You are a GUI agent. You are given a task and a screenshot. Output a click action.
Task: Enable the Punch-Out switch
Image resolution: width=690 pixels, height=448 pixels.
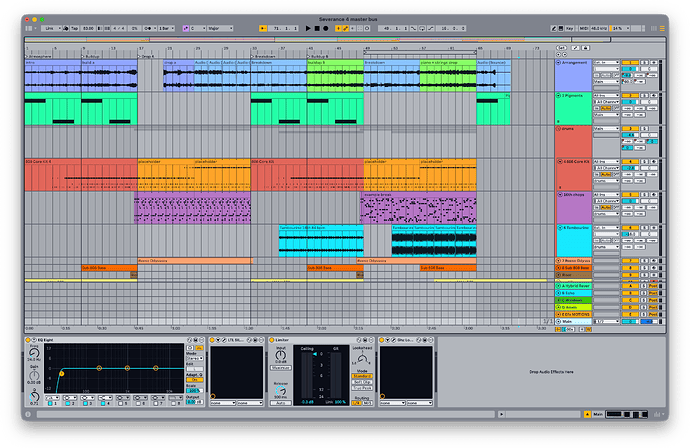(x=430, y=28)
